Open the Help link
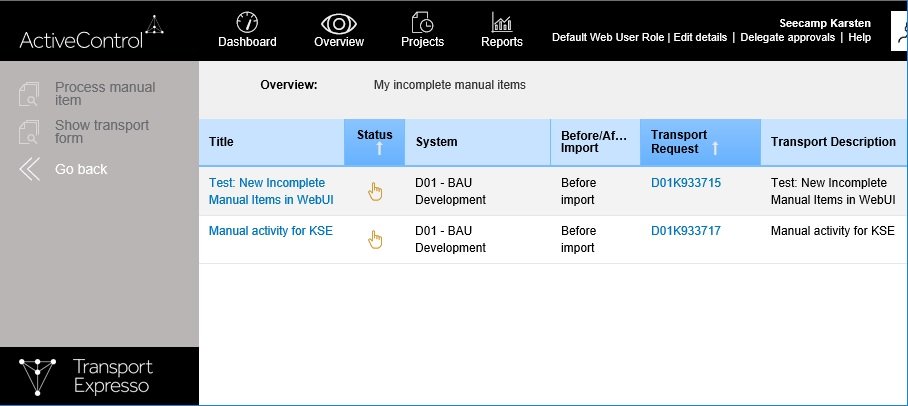Viewport: 908px width, 406px height. (x=860, y=37)
